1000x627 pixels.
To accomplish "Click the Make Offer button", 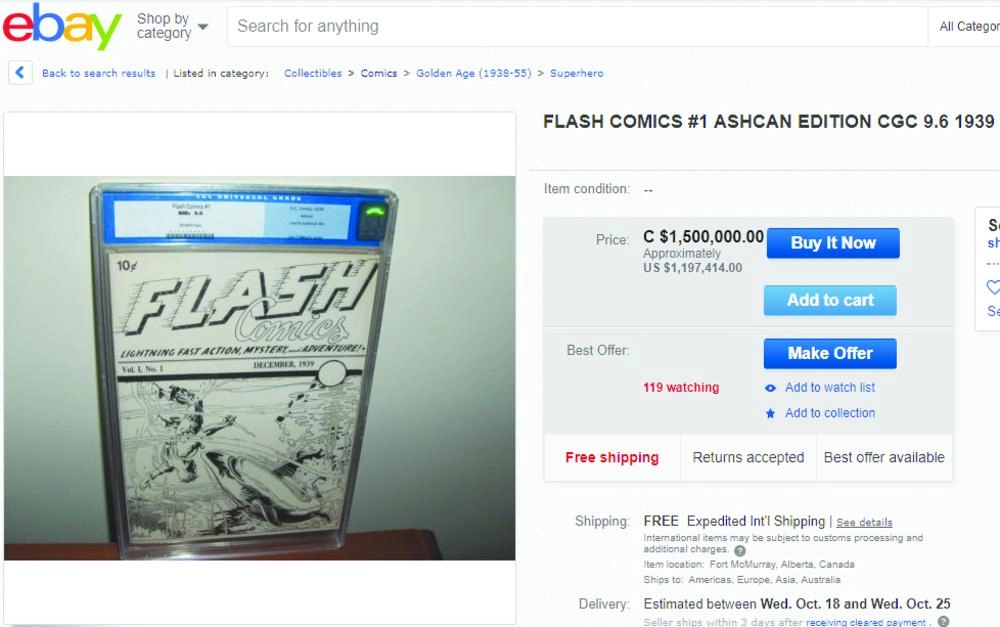I will (x=830, y=353).
